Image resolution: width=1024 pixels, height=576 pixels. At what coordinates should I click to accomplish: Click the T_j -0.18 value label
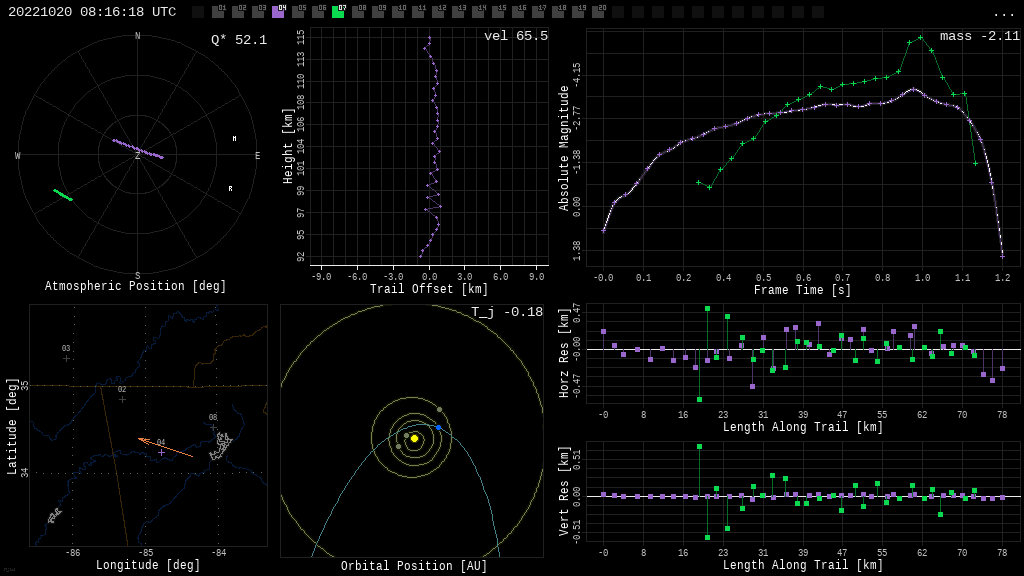pyautogui.click(x=507, y=313)
